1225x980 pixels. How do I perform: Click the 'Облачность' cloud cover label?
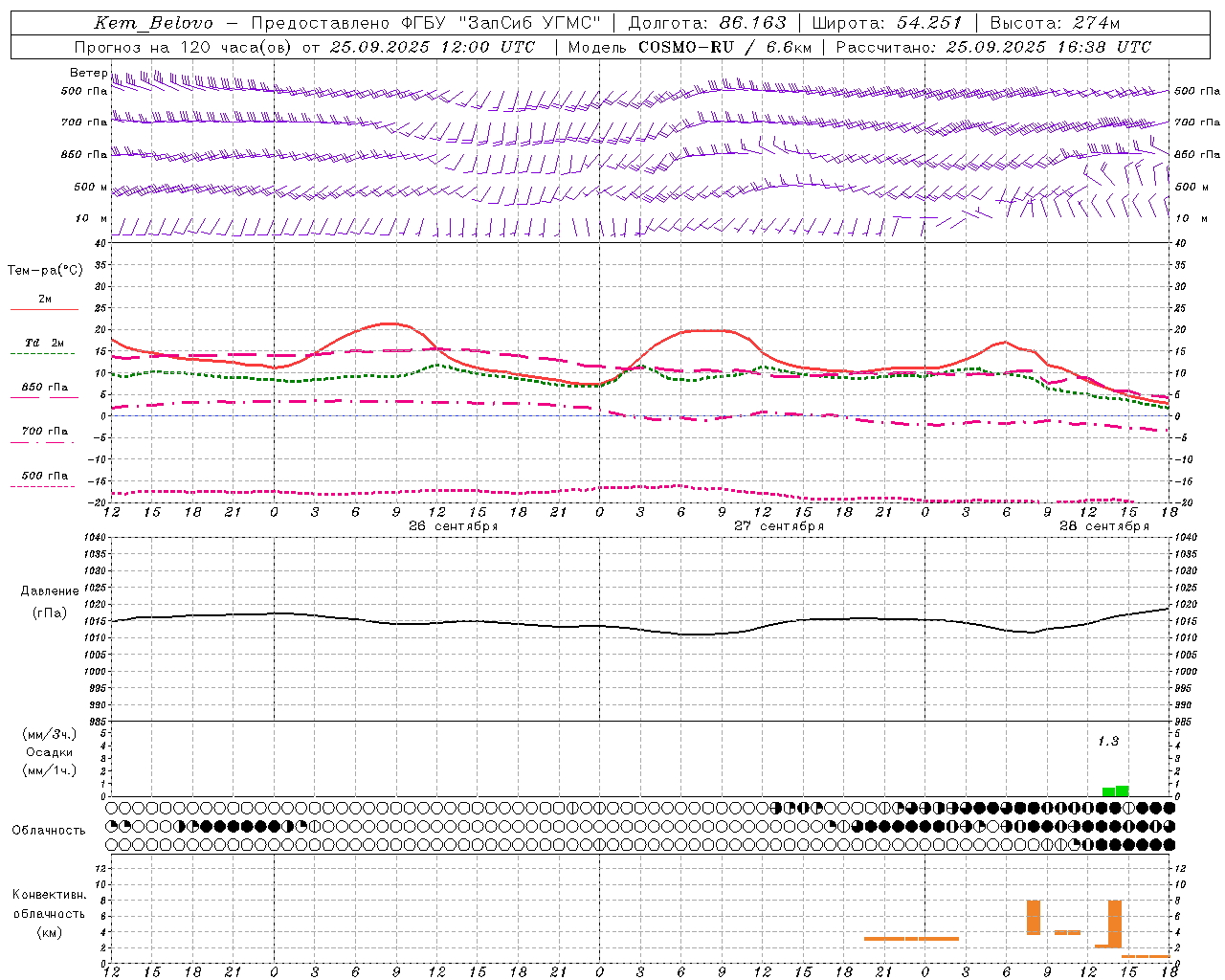[x=49, y=831]
